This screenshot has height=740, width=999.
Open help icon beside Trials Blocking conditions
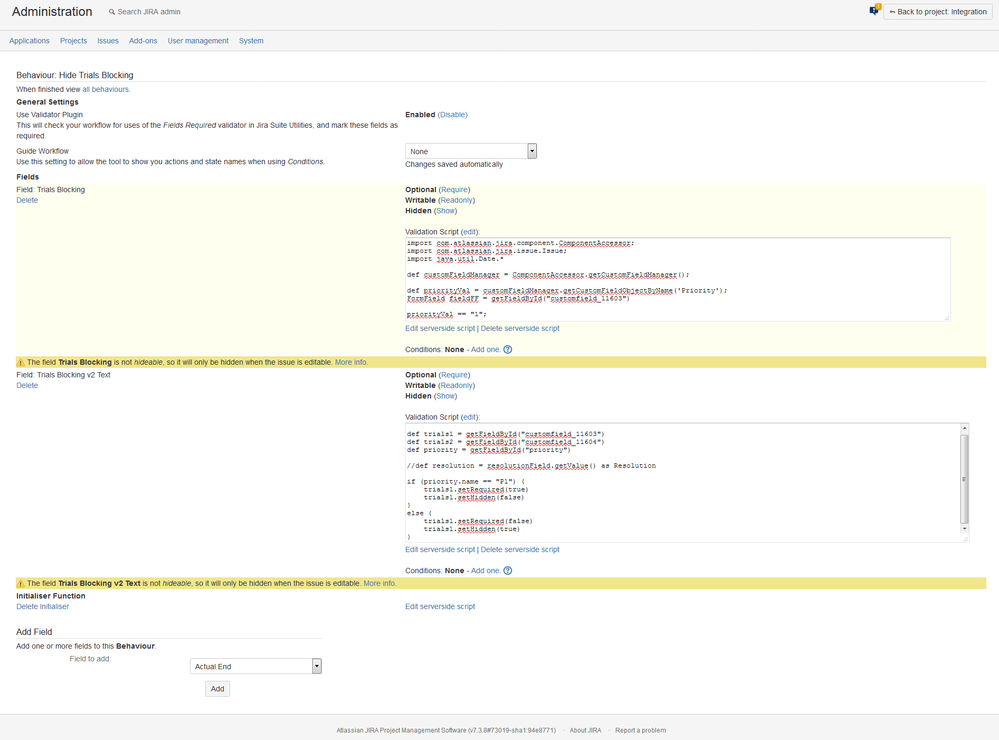[x=508, y=349]
